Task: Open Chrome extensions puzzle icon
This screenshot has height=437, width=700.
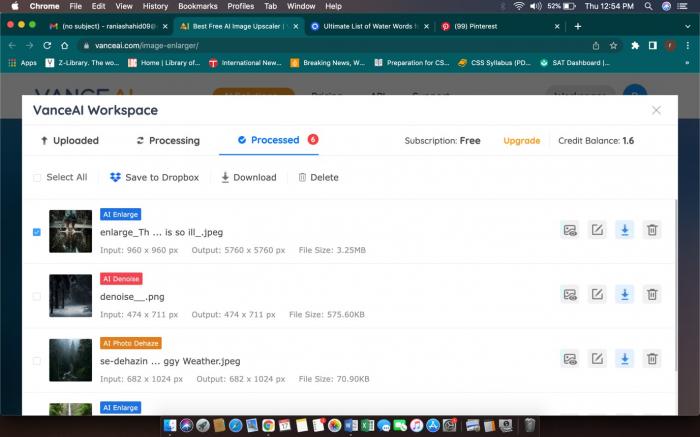Action: click(635, 46)
